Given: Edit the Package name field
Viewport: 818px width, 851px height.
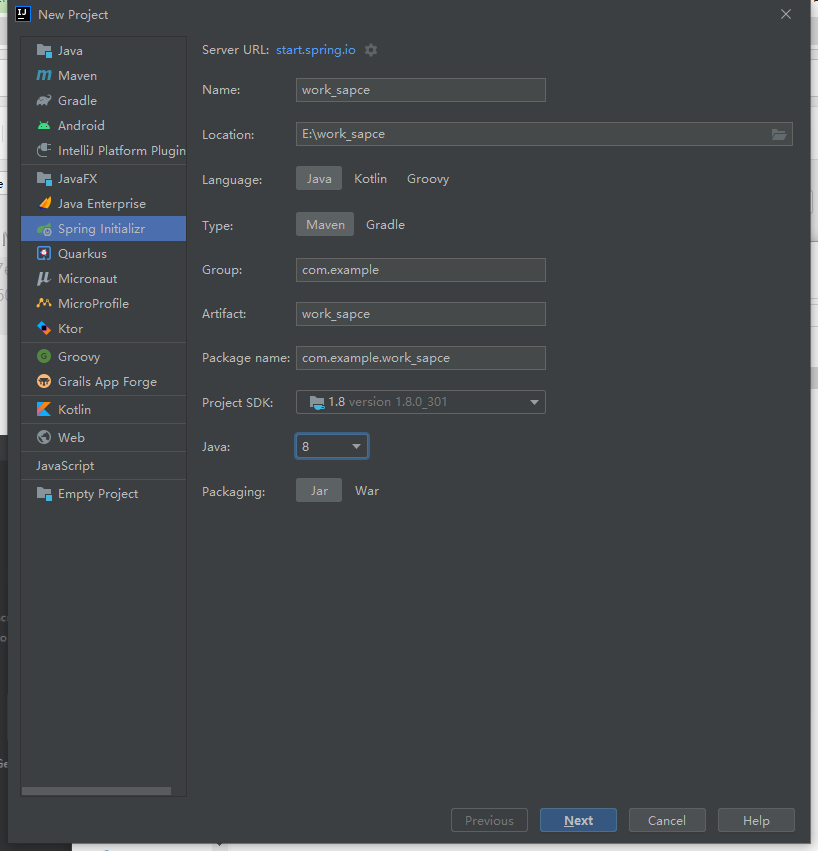Looking at the screenshot, I should [421, 358].
